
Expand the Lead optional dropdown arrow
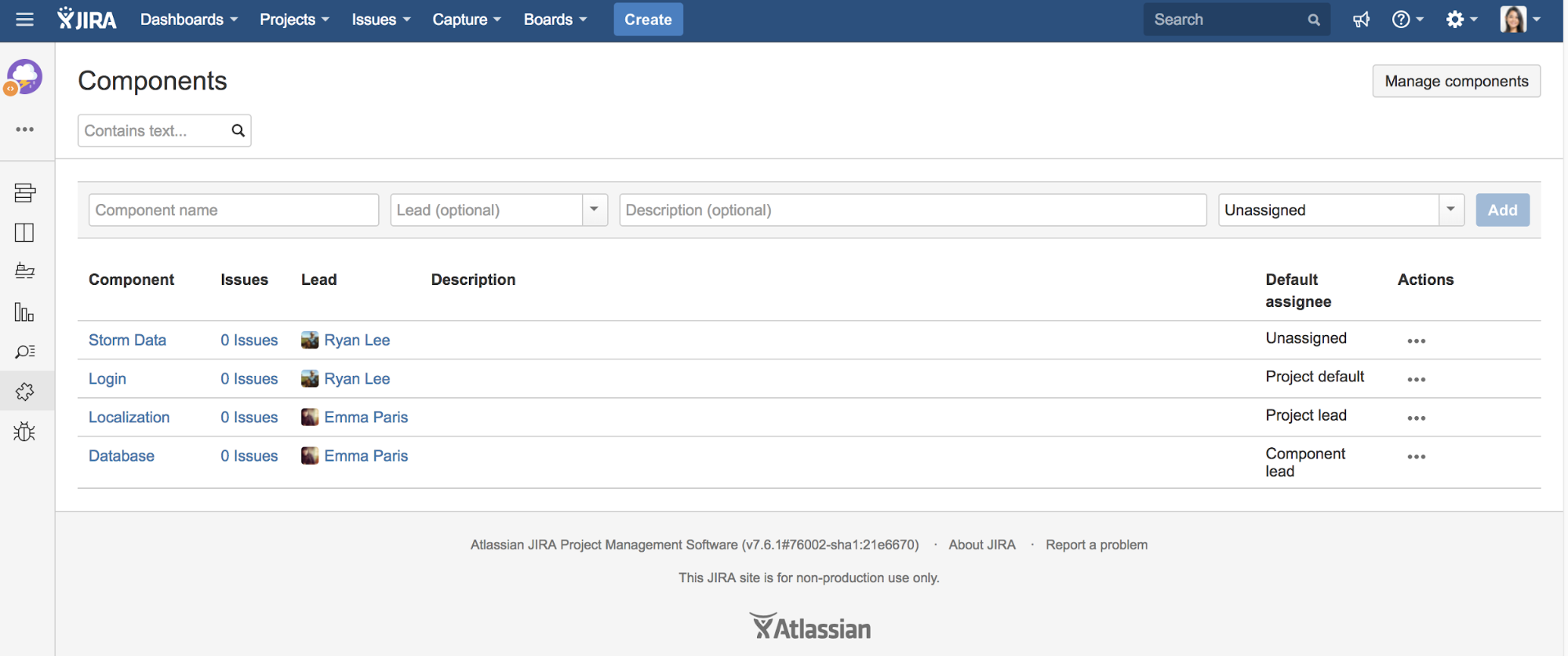pyautogui.click(x=594, y=210)
